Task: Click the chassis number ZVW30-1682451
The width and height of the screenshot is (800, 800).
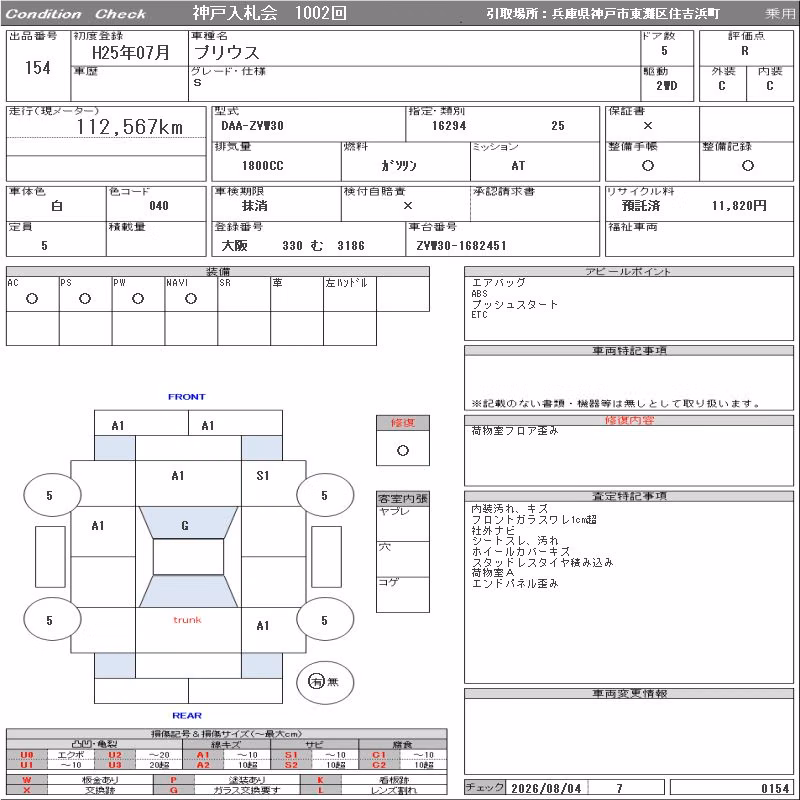Action: click(x=461, y=245)
